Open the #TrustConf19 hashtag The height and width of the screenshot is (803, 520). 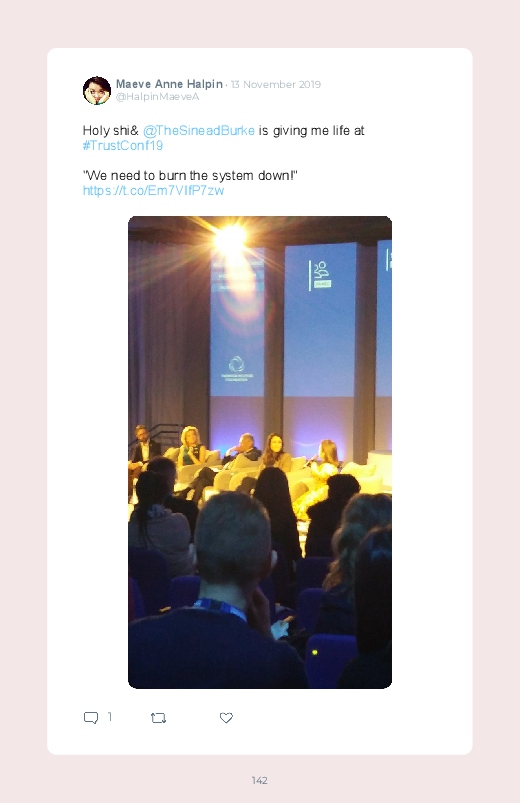pyautogui.click(x=123, y=145)
